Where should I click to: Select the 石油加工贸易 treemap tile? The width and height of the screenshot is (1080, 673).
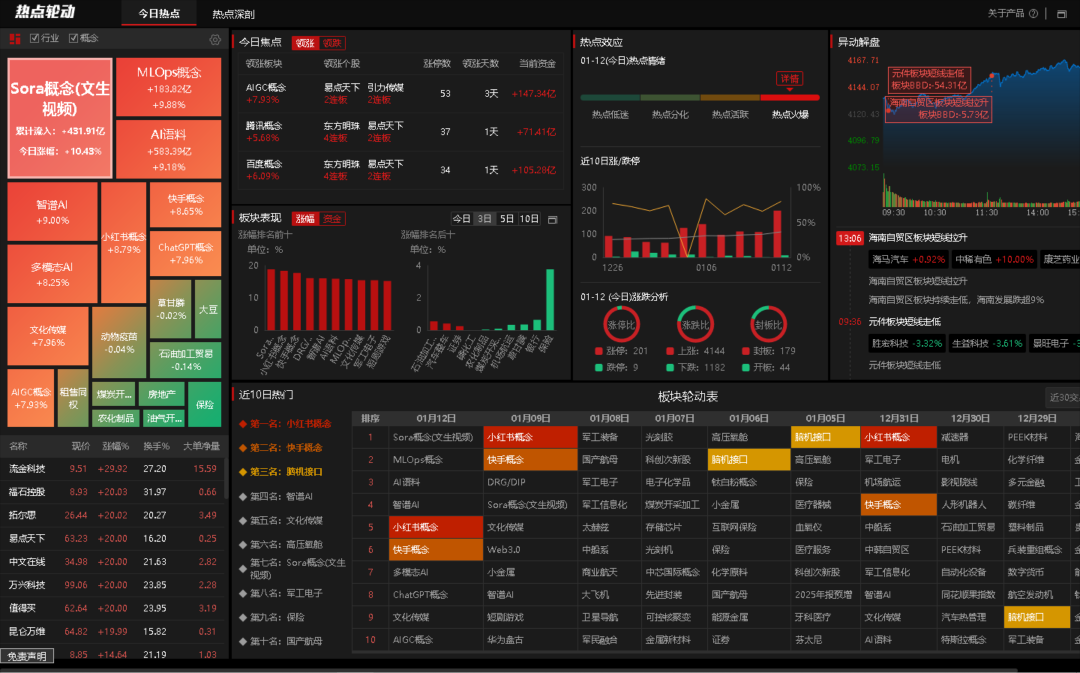(x=185, y=359)
